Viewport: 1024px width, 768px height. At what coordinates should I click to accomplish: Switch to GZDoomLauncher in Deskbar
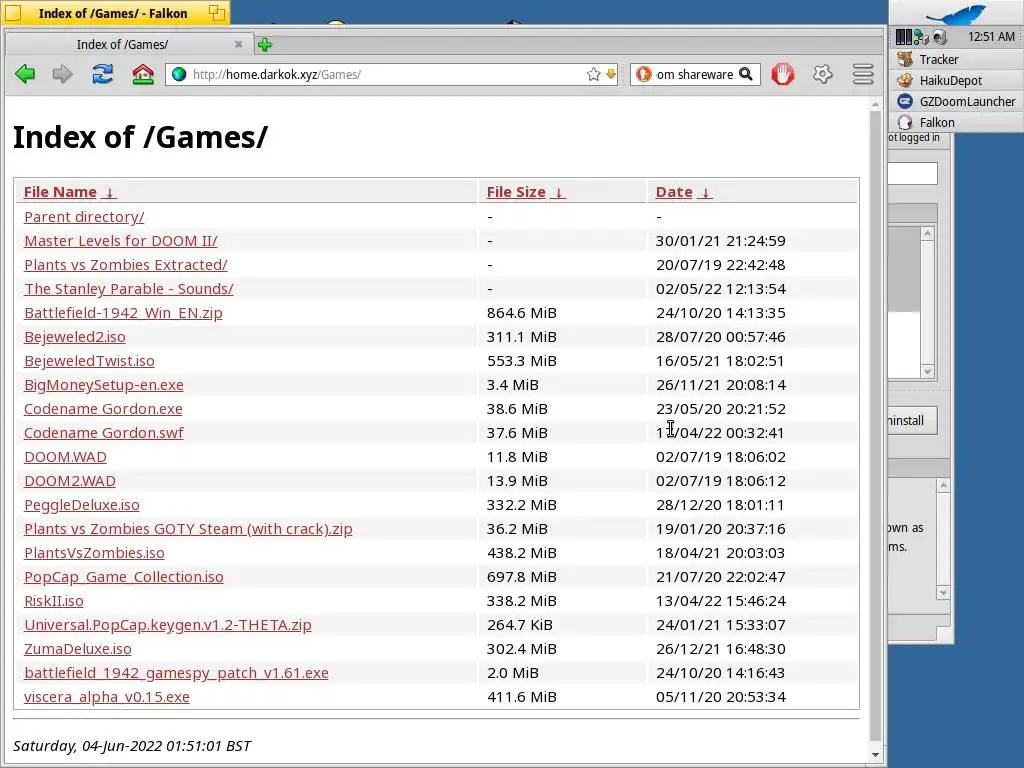point(956,101)
